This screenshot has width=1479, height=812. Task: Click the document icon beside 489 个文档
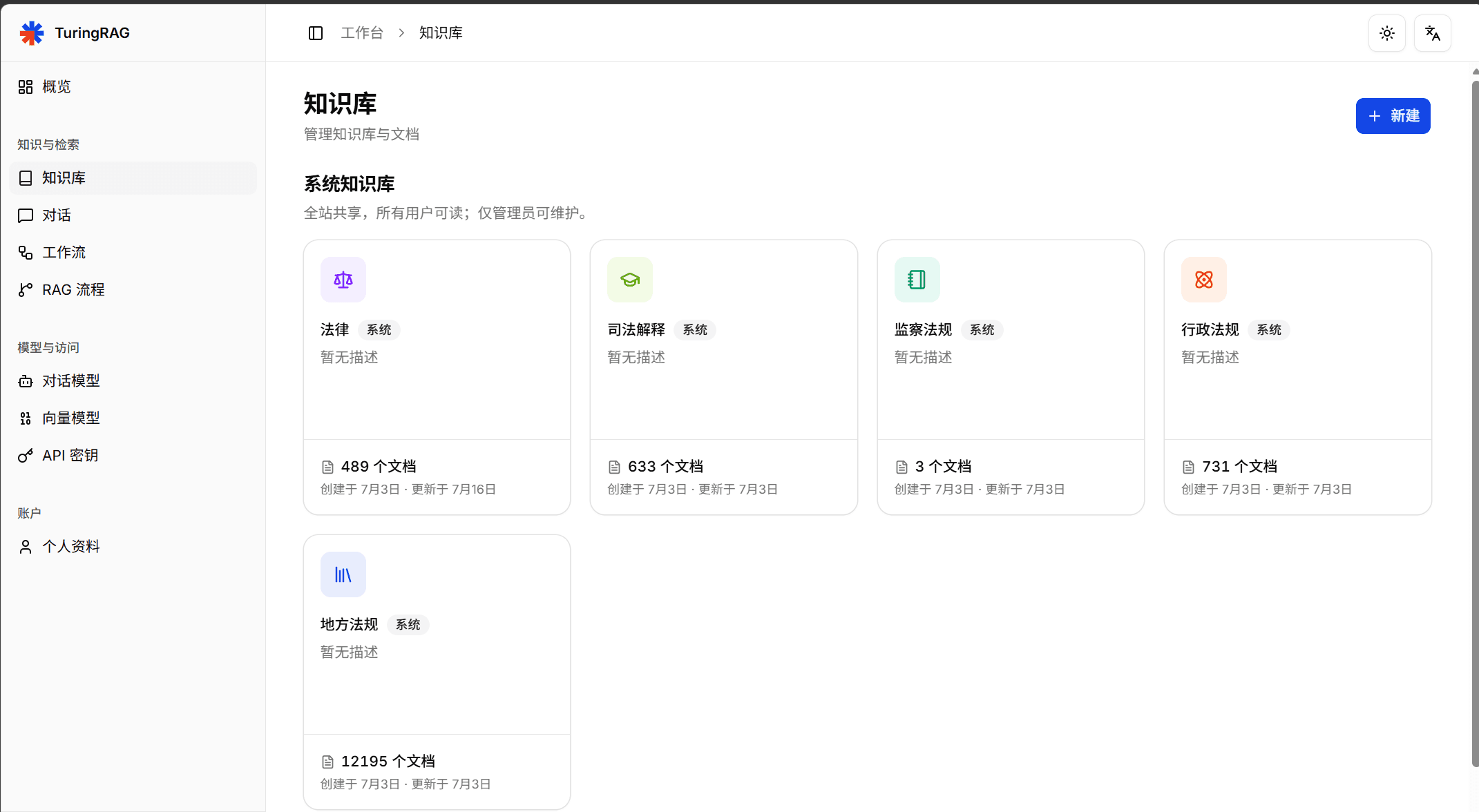click(327, 467)
